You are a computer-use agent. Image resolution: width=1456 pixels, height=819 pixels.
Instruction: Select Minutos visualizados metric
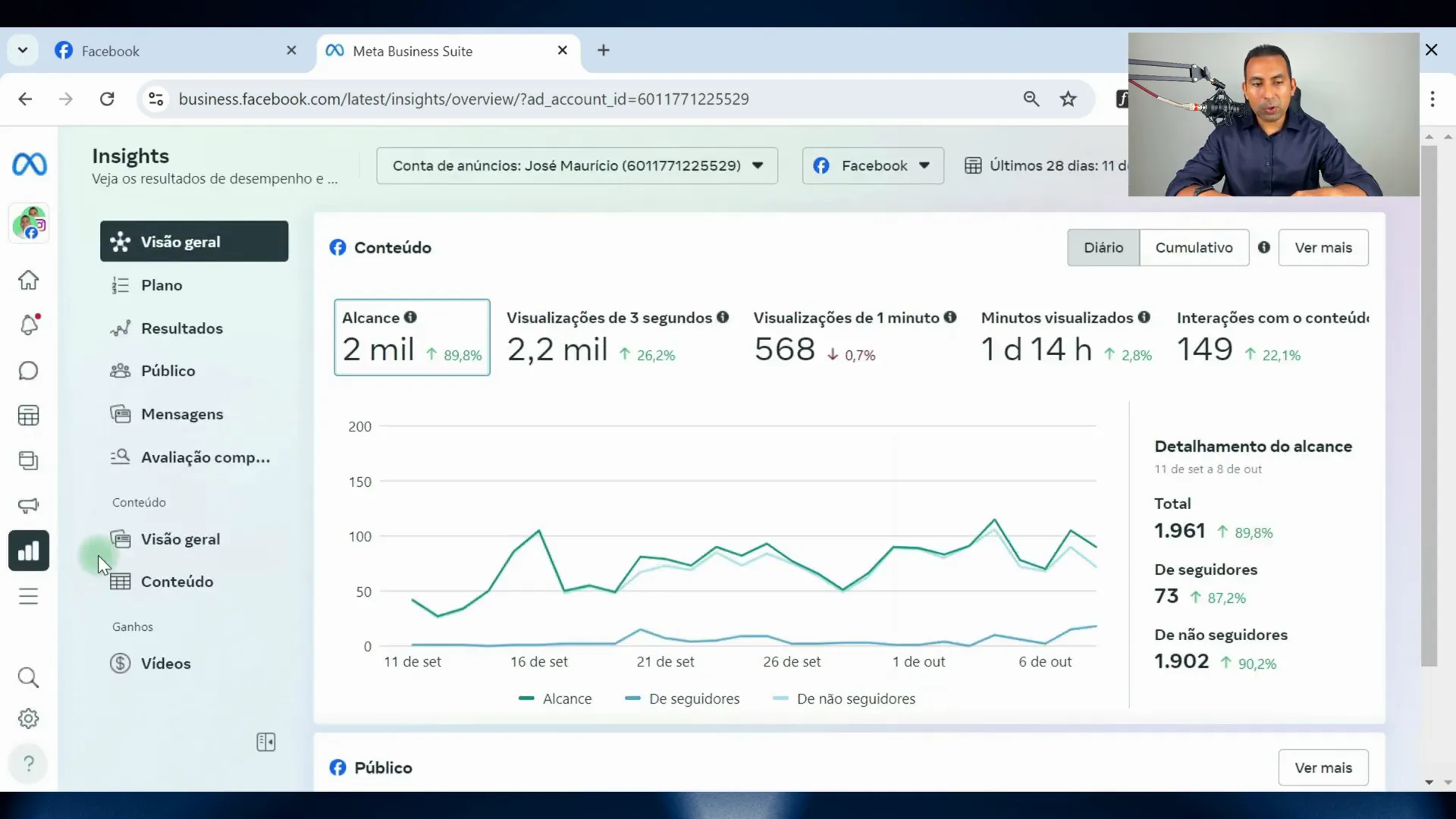click(1065, 337)
